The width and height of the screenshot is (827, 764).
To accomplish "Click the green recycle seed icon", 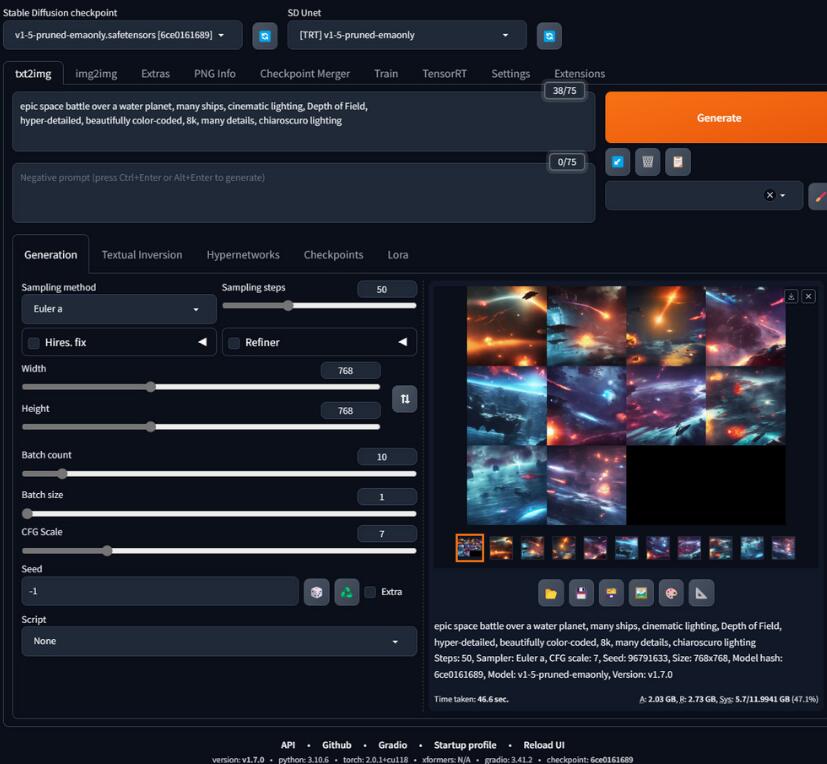I will pyautogui.click(x=346, y=592).
